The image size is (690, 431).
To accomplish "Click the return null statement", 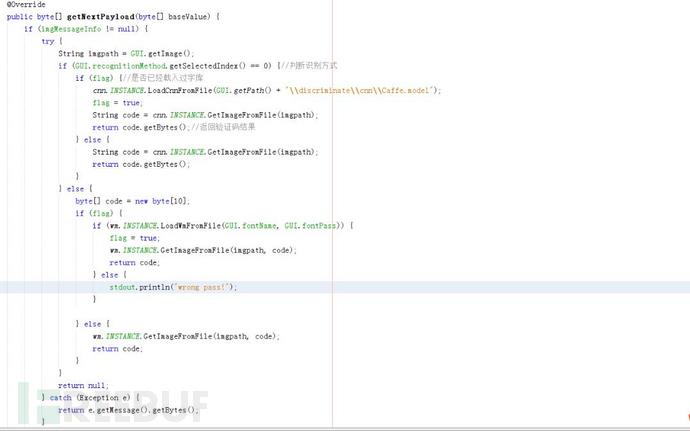I will coord(83,386).
